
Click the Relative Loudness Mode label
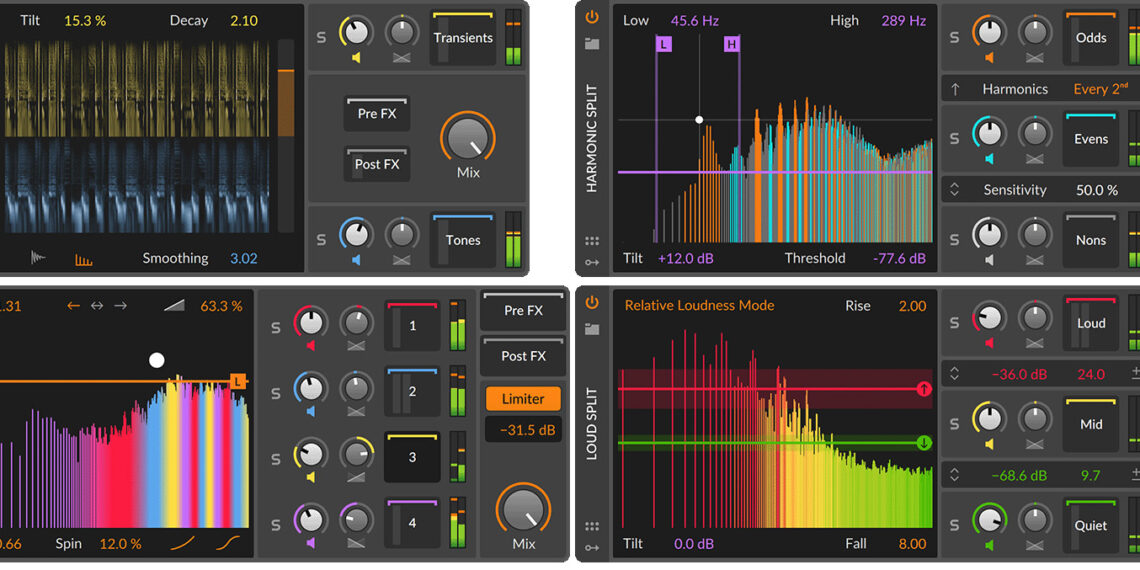tap(699, 306)
